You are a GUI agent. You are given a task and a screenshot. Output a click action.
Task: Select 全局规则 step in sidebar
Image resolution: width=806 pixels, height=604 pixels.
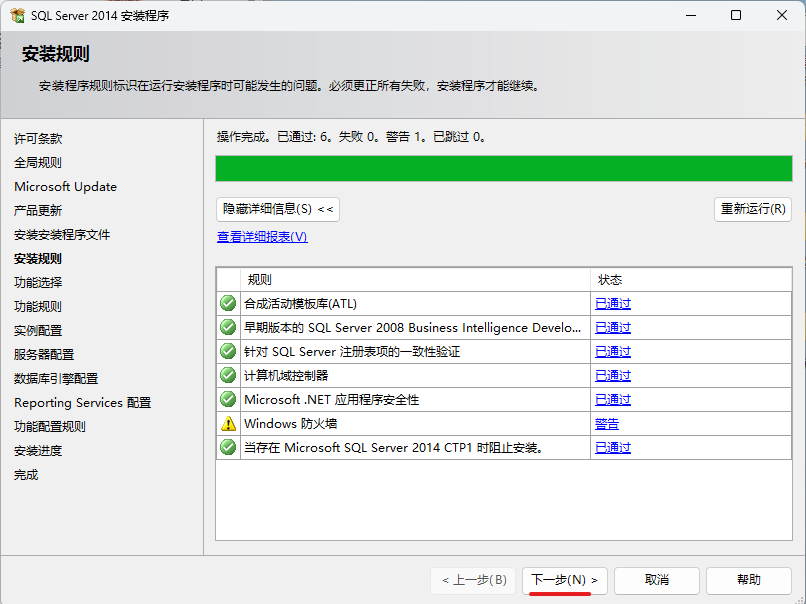pyautogui.click(x=38, y=162)
